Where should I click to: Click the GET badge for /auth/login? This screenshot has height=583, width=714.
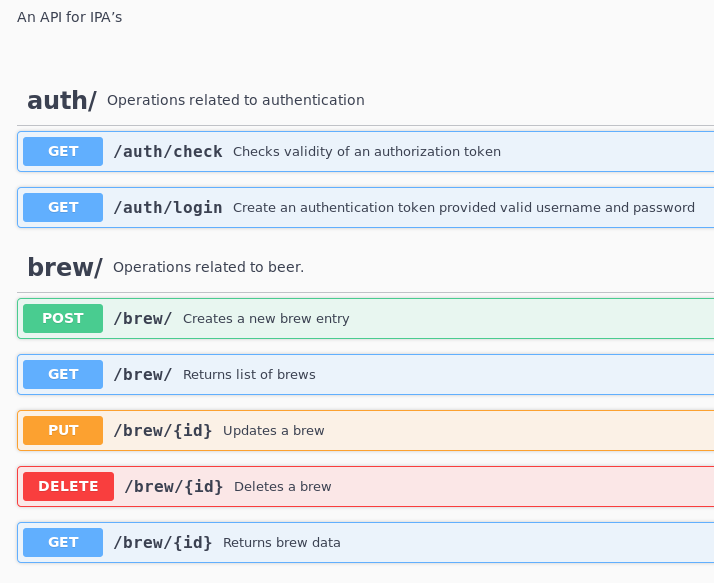(63, 208)
